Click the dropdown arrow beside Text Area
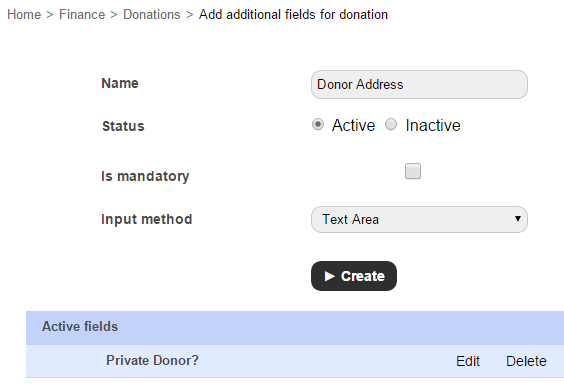 (x=518, y=219)
